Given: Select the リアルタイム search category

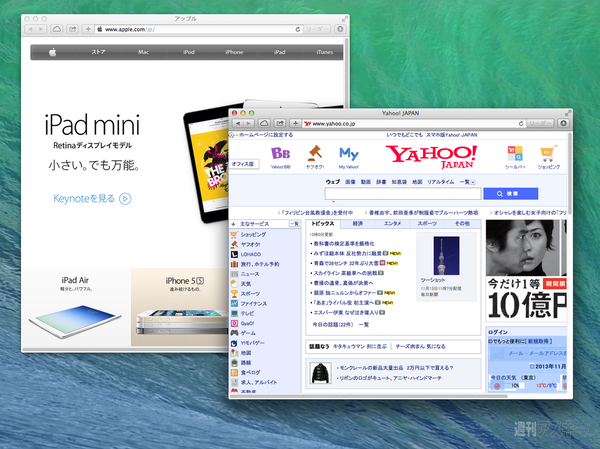Looking at the screenshot, I should (x=440, y=182).
